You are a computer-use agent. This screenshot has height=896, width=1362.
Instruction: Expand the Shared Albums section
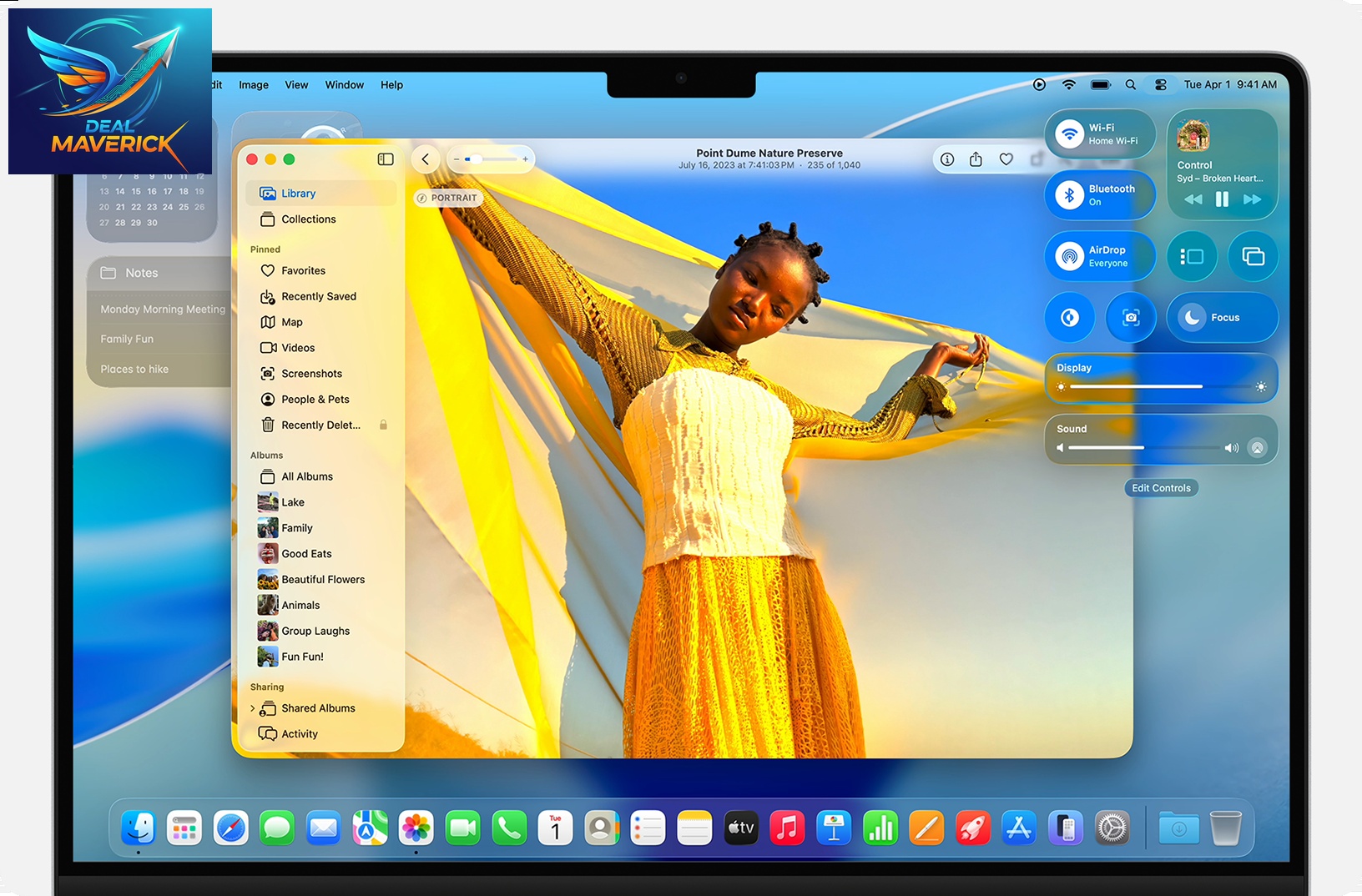[x=253, y=708]
